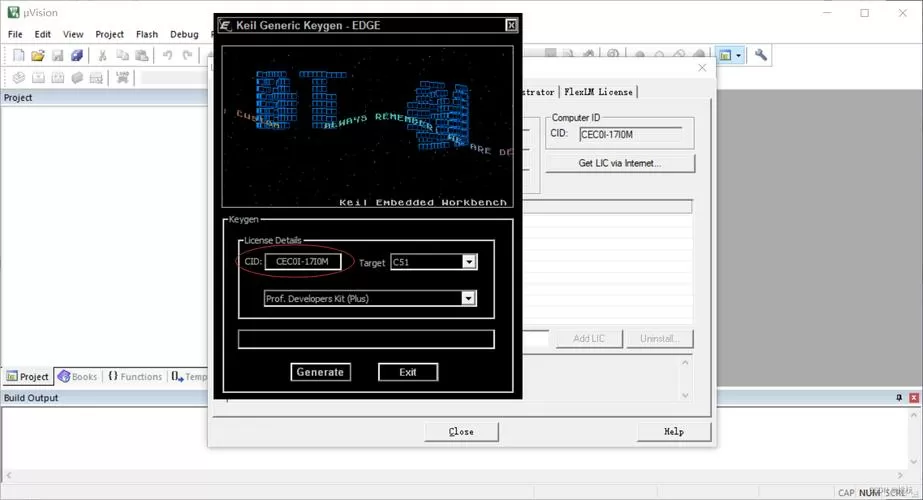Click Build Output scroll left arrow

8,475
